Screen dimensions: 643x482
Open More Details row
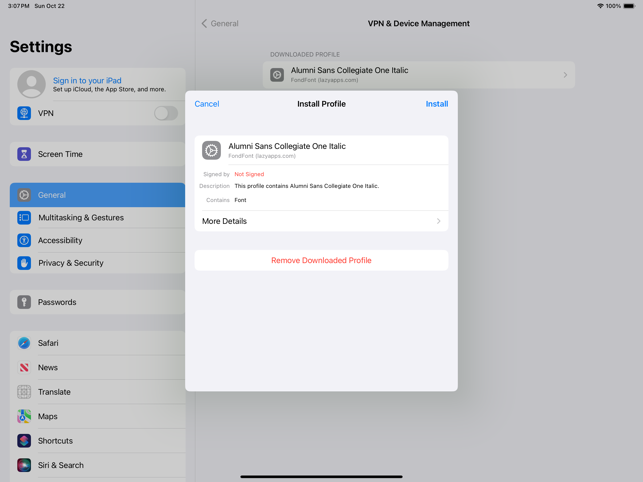(321, 221)
